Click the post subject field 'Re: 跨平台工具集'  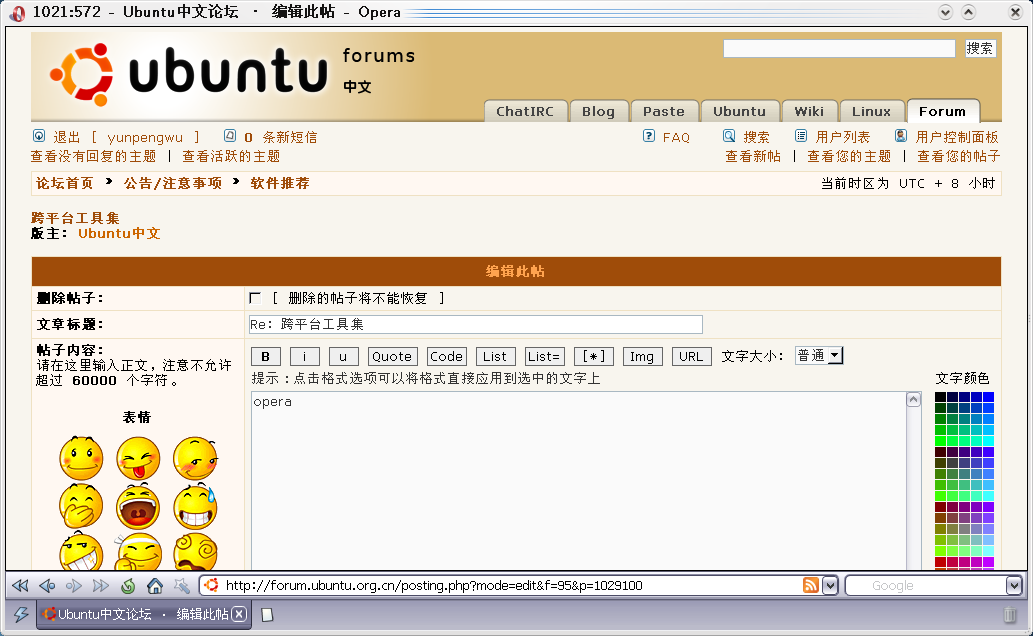[476, 324]
